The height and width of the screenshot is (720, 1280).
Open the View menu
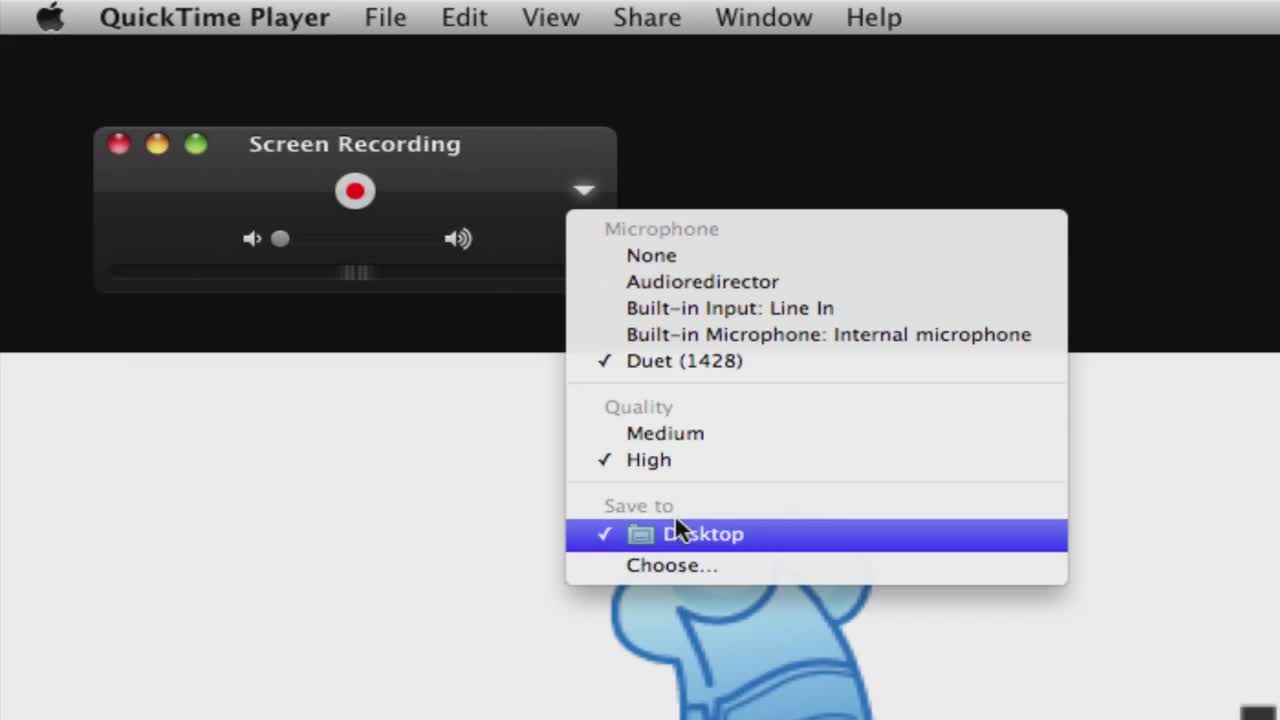(x=551, y=17)
